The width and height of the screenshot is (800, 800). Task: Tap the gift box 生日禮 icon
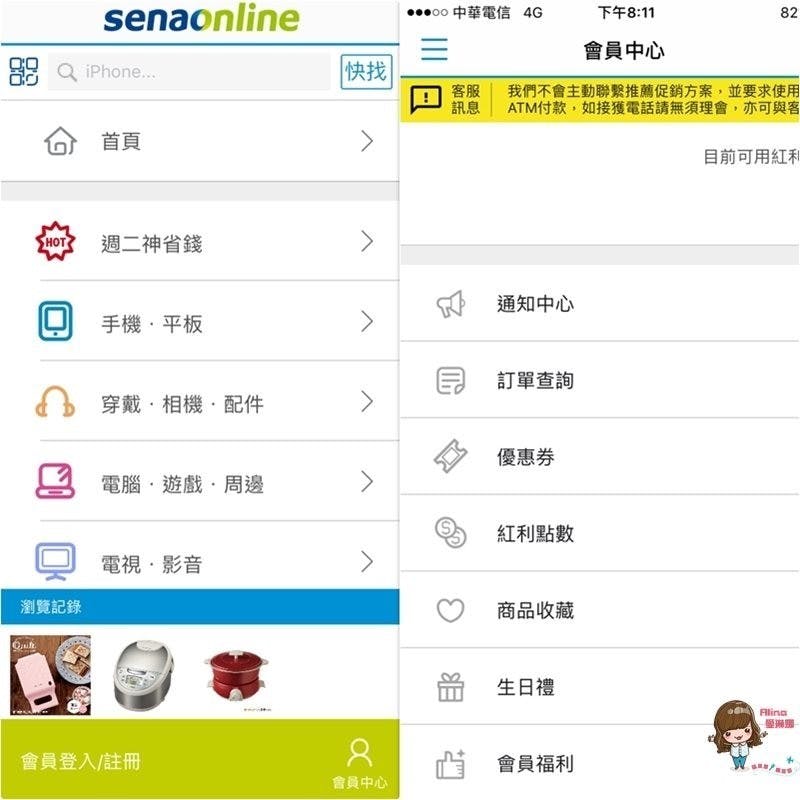pyautogui.click(x=451, y=687)
